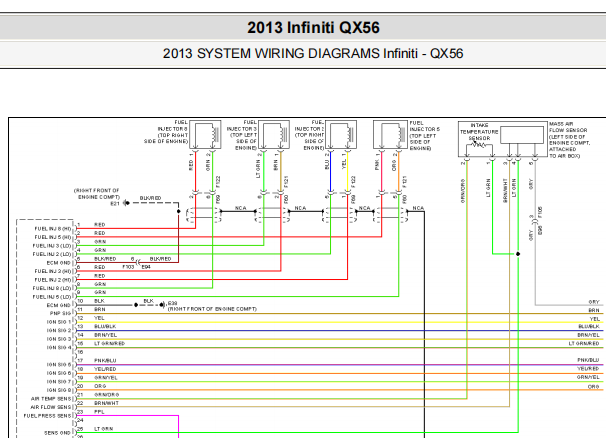Click the 'GRN/ORG' wire label at pin 21
This screenshot has width=606, height=438.
(x=106, y=395)
